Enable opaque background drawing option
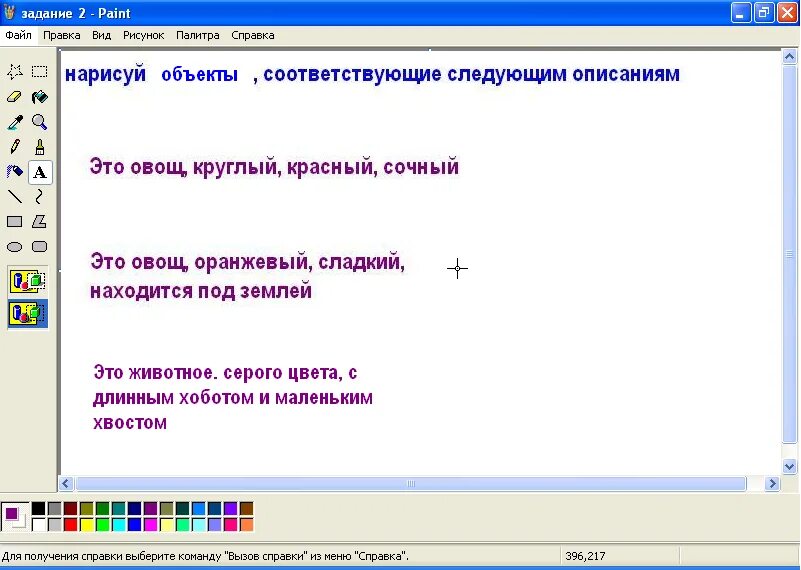 point(28,282)
